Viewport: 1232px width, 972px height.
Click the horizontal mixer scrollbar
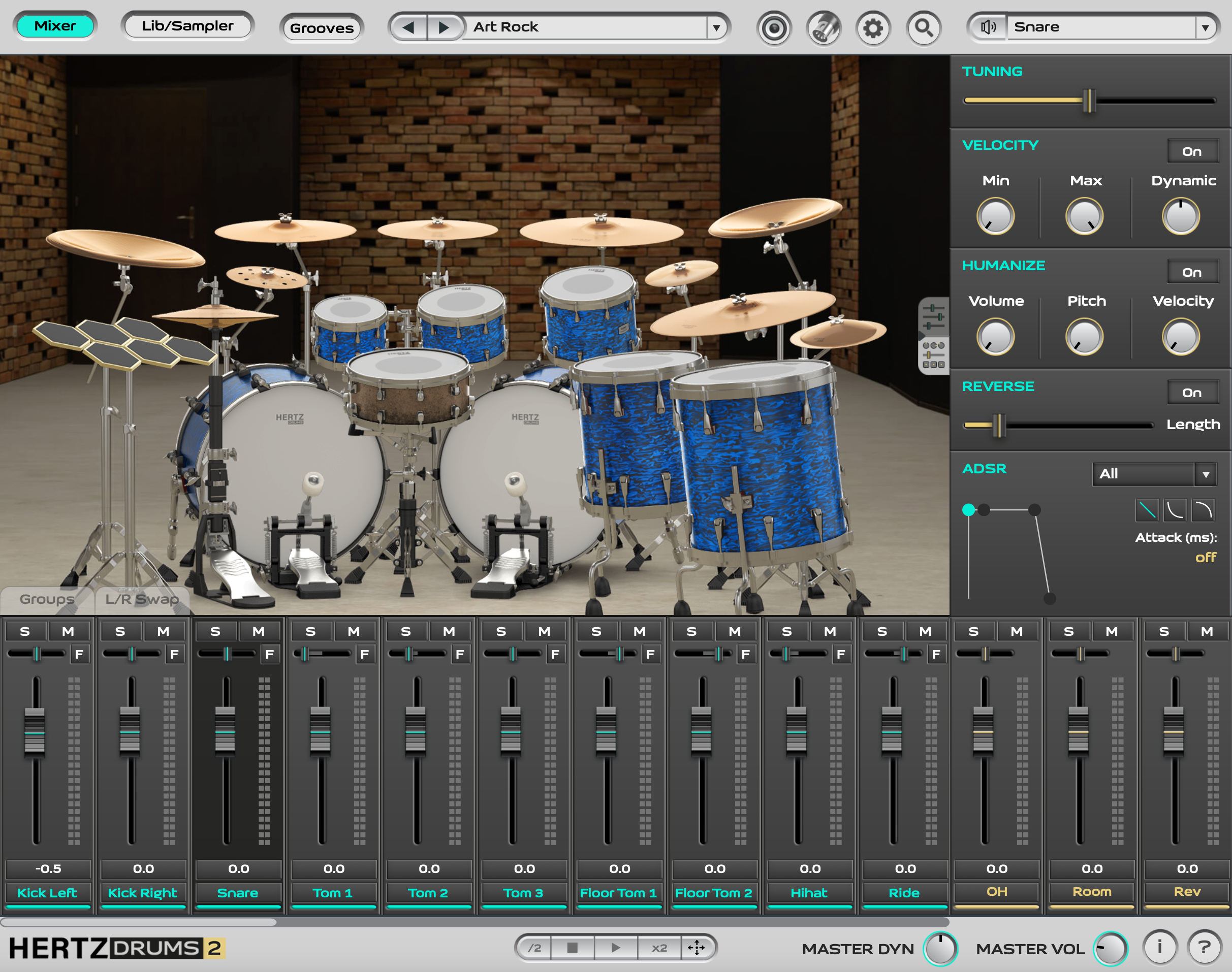click(139, 922)
